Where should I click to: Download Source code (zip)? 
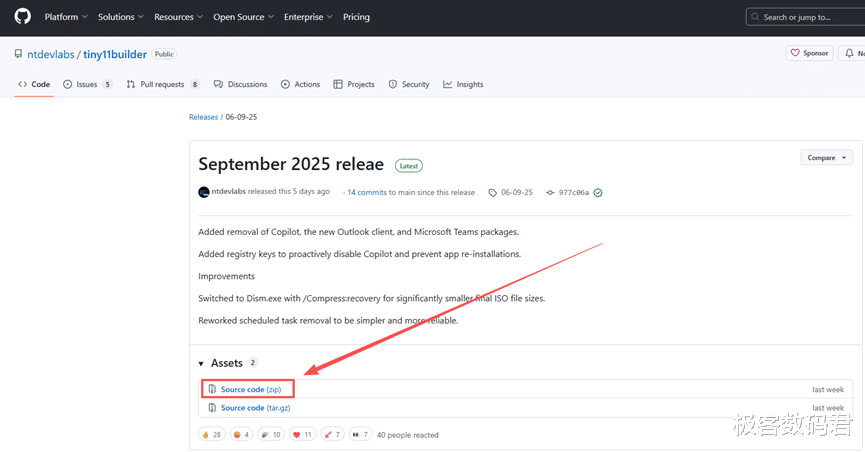point(251,390)
